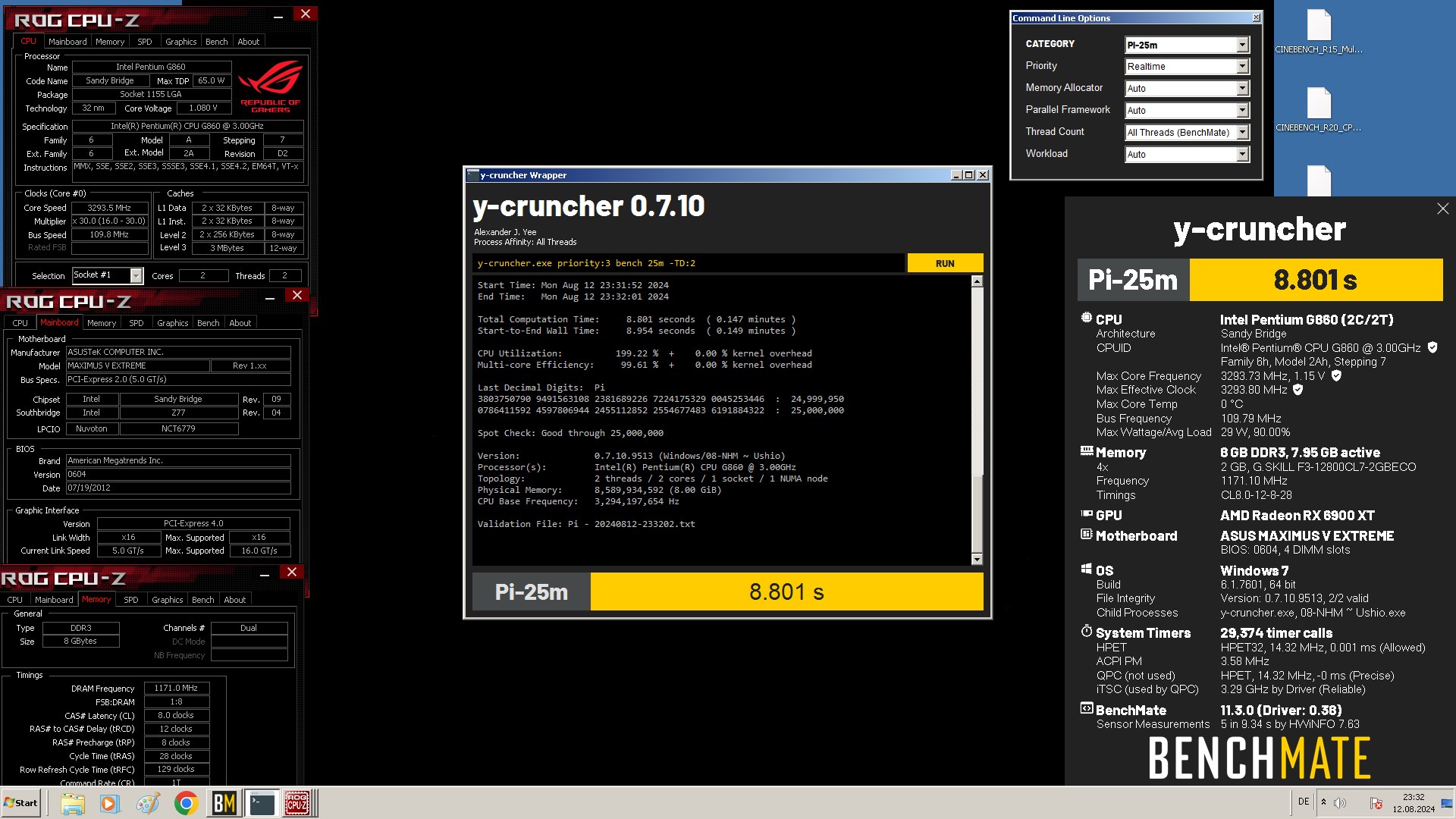
Task: Click the output scrollbar down arrow in y-cruncher
Action: (x=977, y=560)
